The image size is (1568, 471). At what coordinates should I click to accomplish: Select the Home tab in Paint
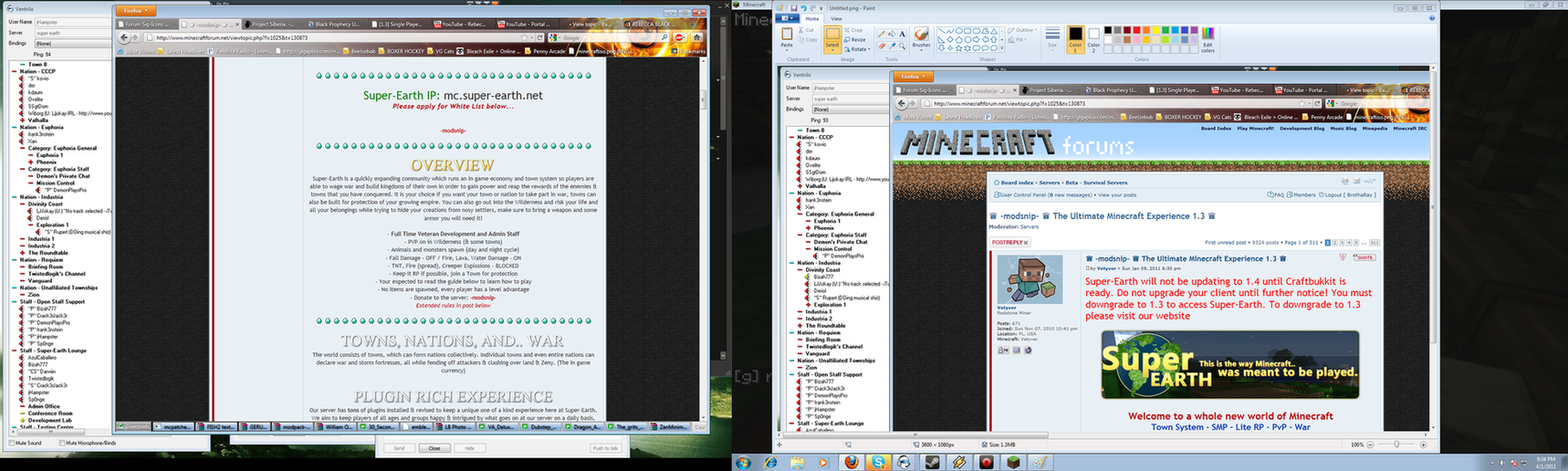811,18
